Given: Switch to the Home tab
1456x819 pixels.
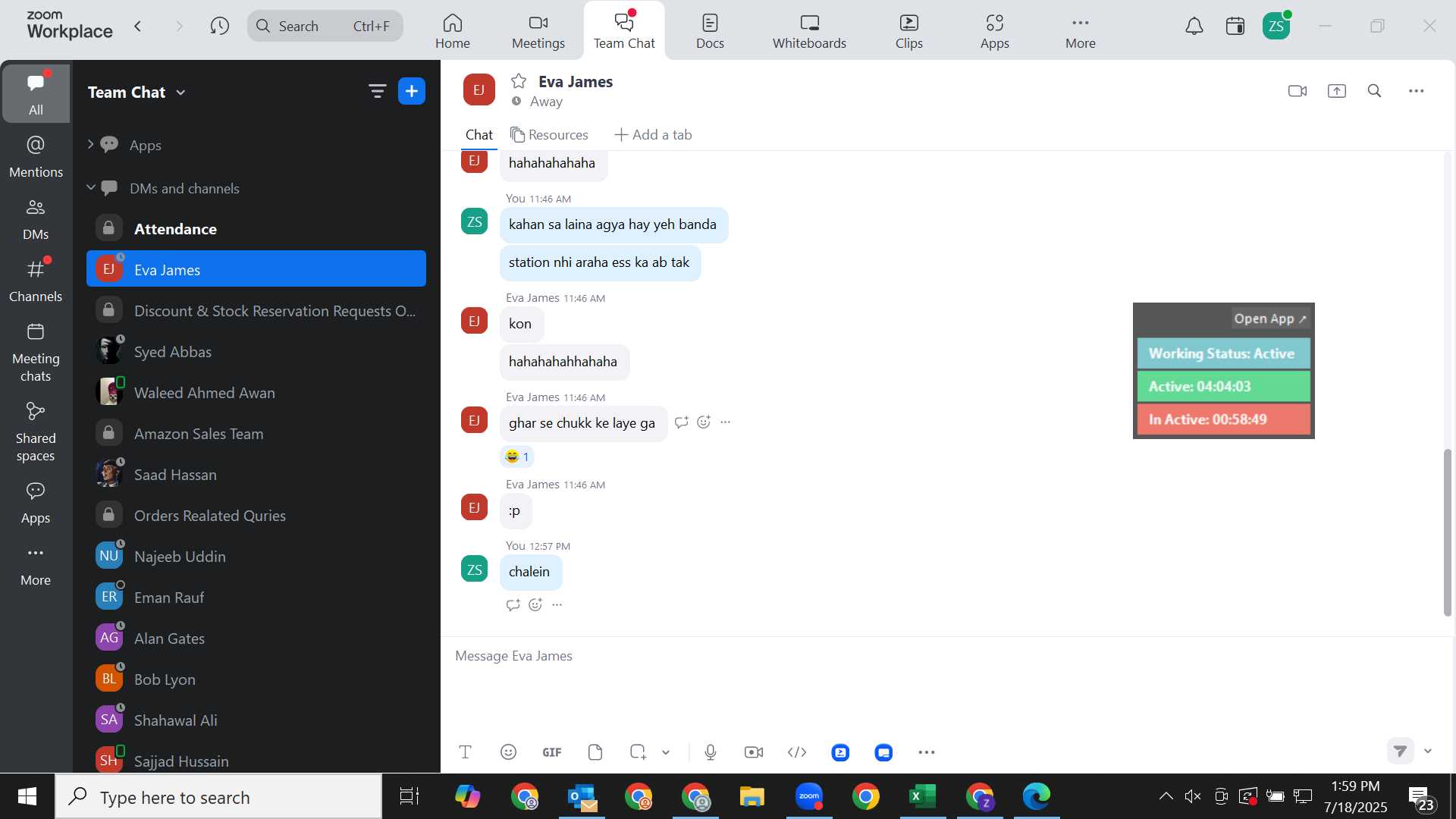Looking at the screenshot, I should pyautogui.click(x=453, y=31).
